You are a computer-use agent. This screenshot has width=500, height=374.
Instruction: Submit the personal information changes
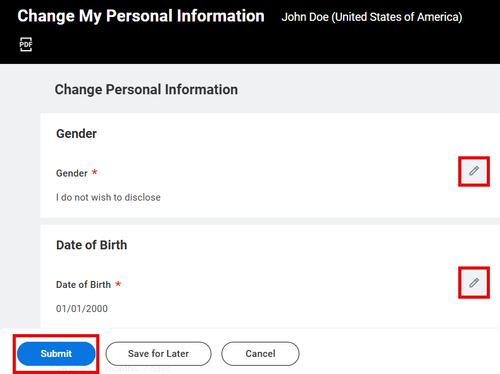(56, 353)
